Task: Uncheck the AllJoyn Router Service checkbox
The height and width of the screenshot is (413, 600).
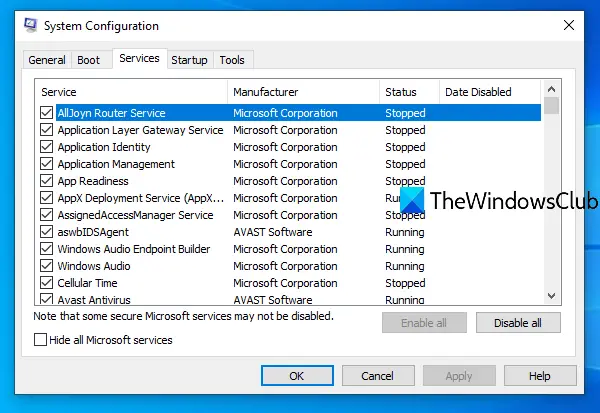Action: click(x=47, y=113)
